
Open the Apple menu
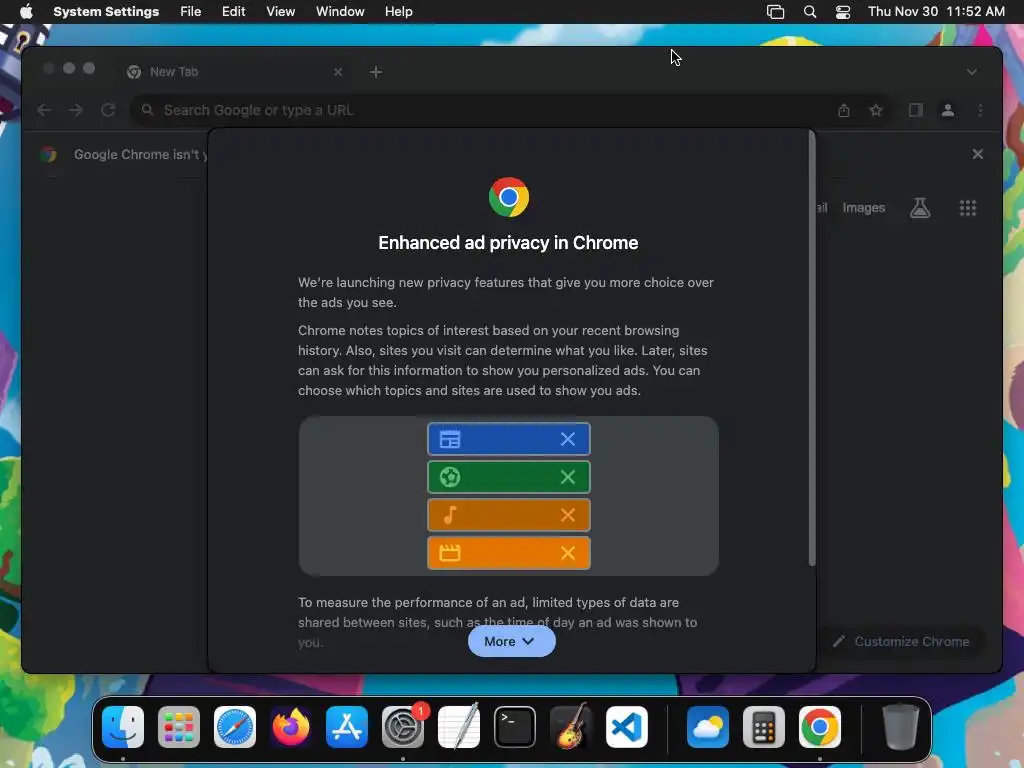(26, 11)
